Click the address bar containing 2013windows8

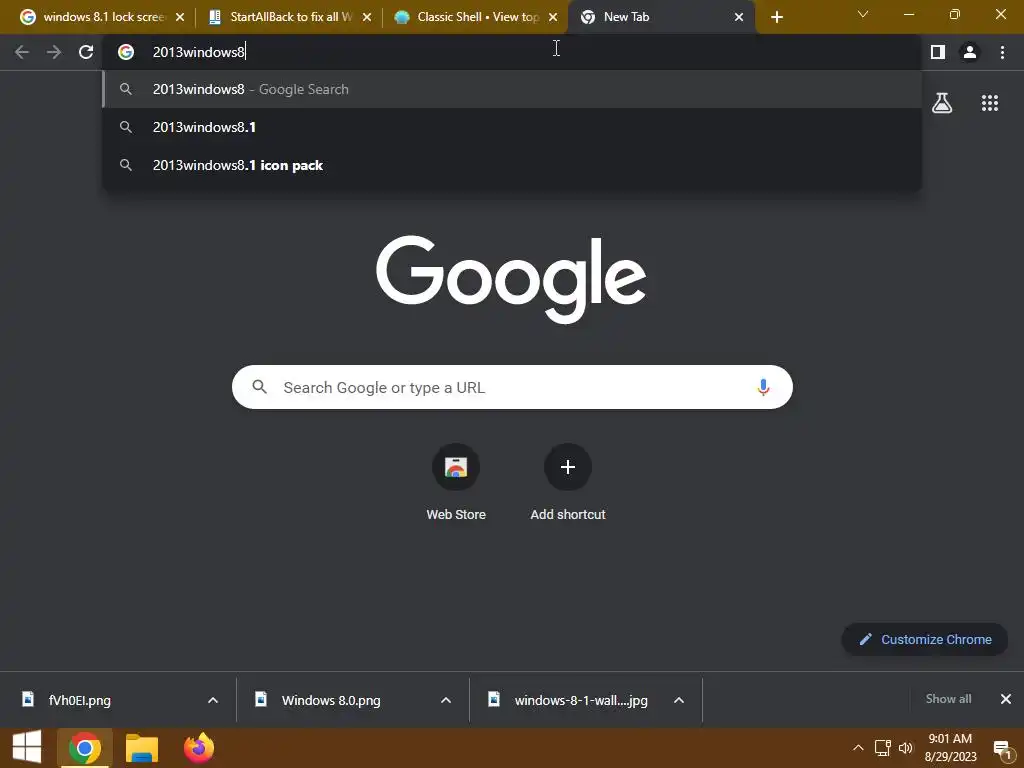tap(512, 52)
